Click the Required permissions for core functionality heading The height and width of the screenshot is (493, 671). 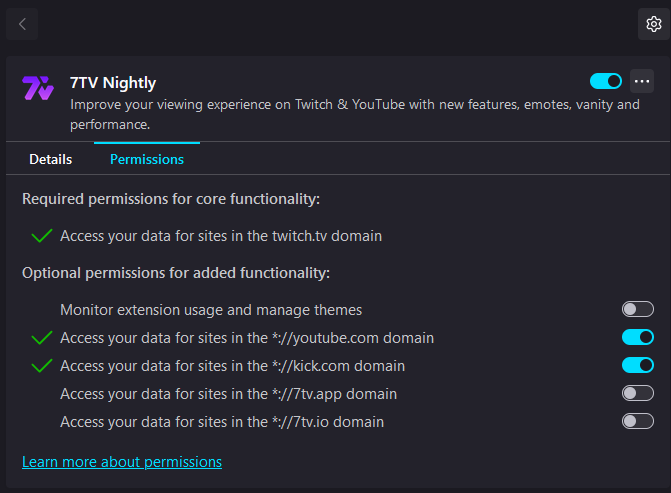tap(171, 199)
